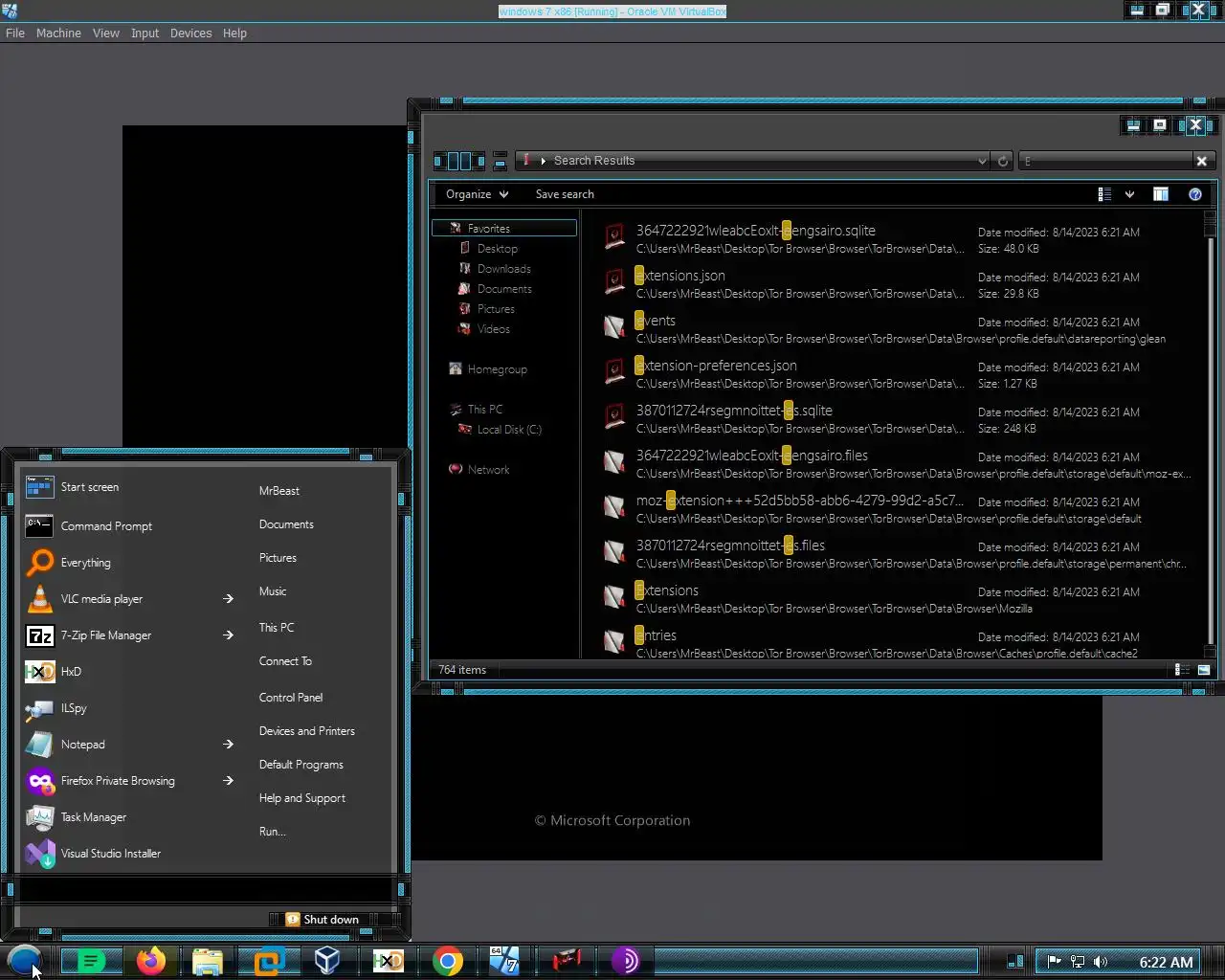Screen dimensions: 1225x980
Task: Click the Tor Browser taskbar icon
Action: [x=626, y=961]
